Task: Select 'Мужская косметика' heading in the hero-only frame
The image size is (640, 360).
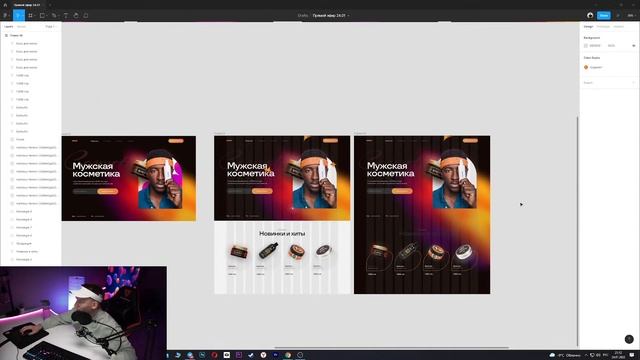Action: (96, 170)
